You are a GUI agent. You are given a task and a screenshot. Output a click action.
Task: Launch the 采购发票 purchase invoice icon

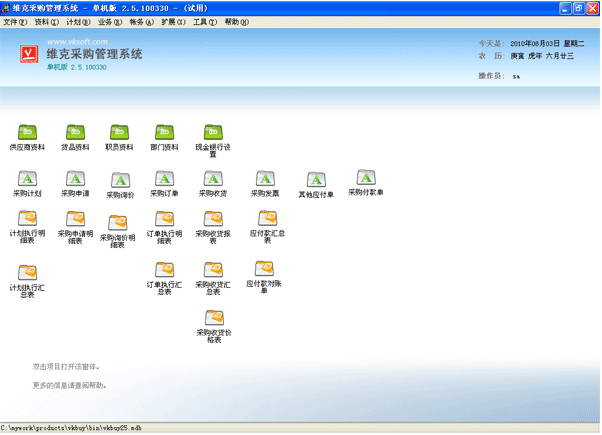pyautogui.click(x=265, y=184)
